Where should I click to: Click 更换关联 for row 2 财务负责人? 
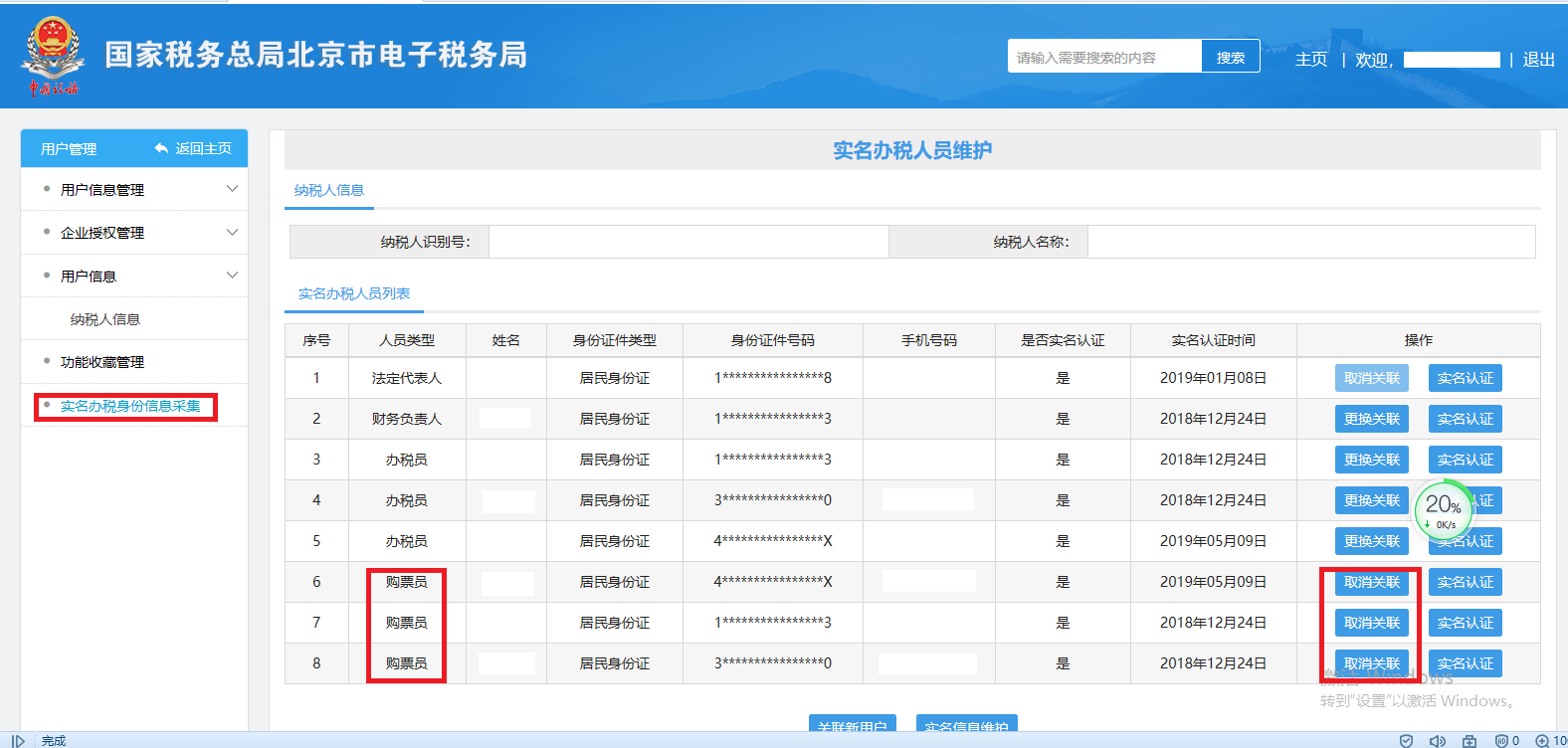pyautogui.click(x=1371, y=419)
